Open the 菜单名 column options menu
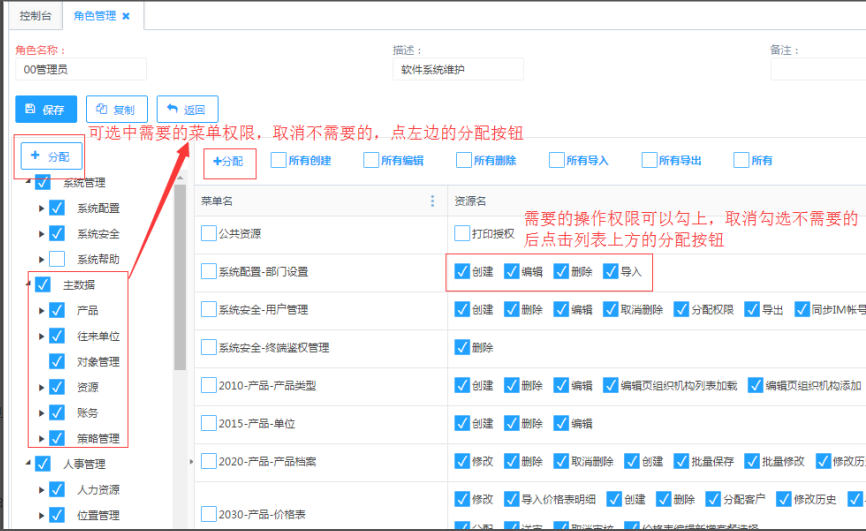 [432, 201]
